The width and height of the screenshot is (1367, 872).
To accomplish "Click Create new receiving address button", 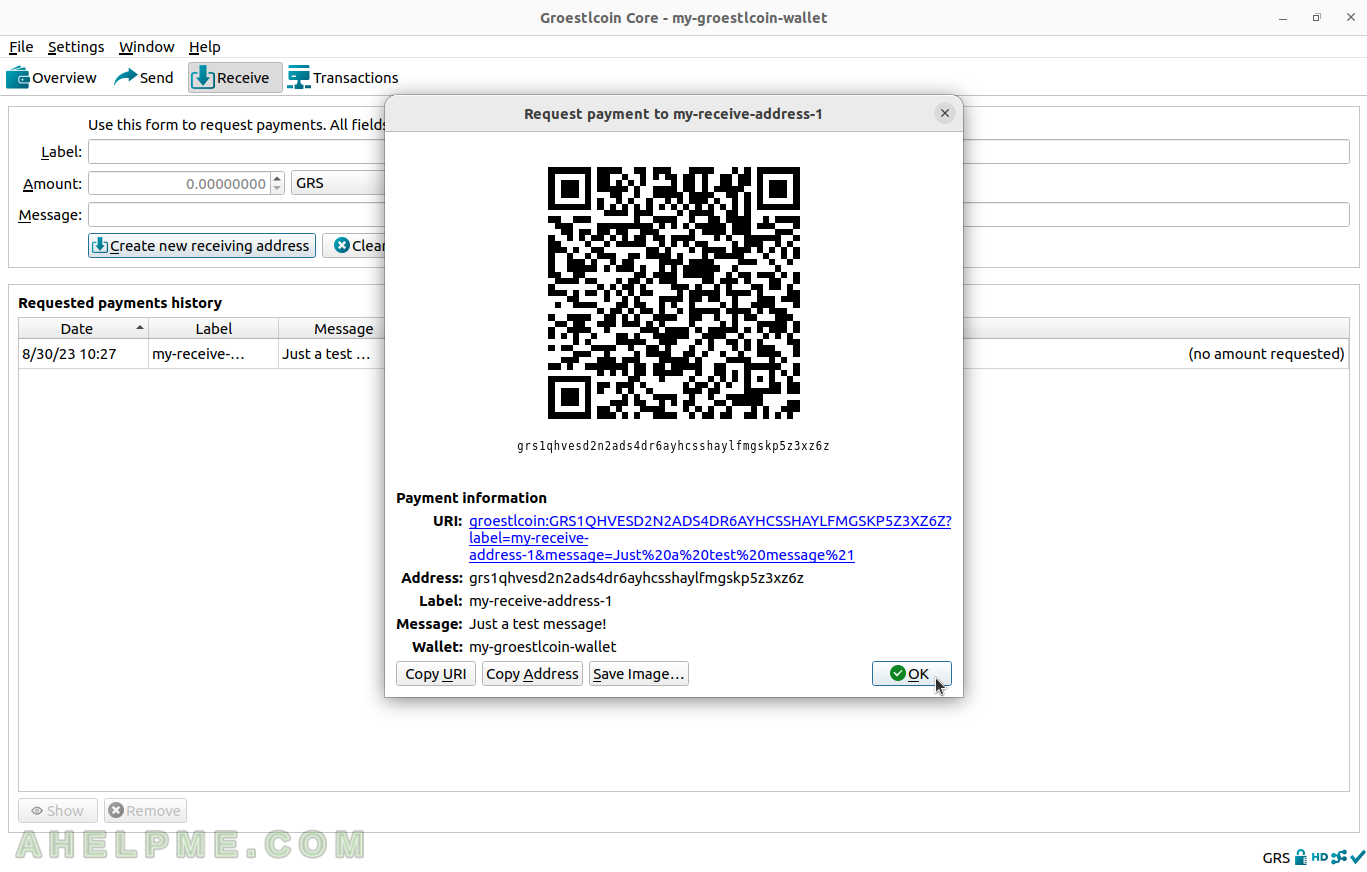I will click(x=202, y=246).
